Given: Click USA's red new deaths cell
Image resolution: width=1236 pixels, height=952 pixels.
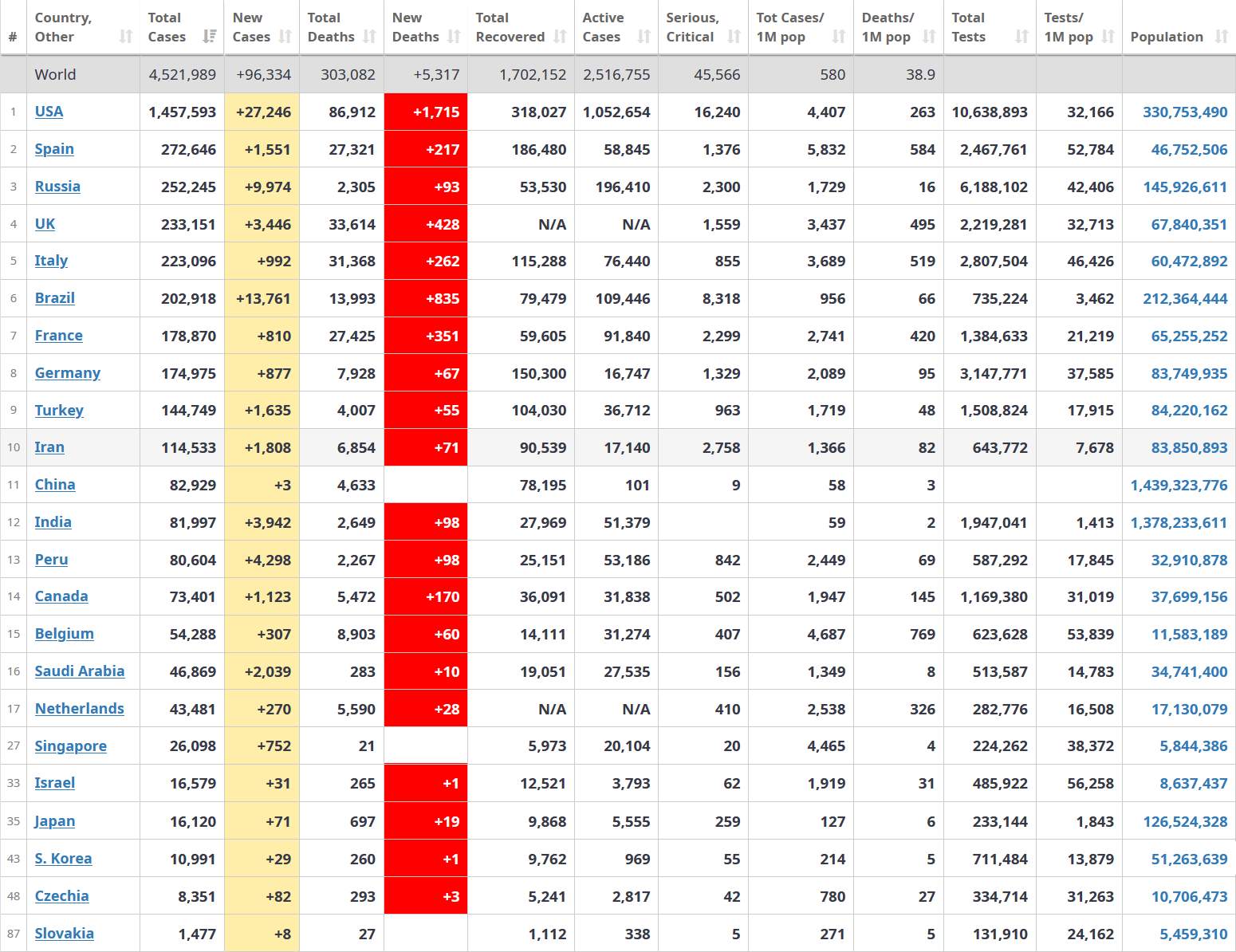Looking at the screenshot, I should tap(426, 112).
